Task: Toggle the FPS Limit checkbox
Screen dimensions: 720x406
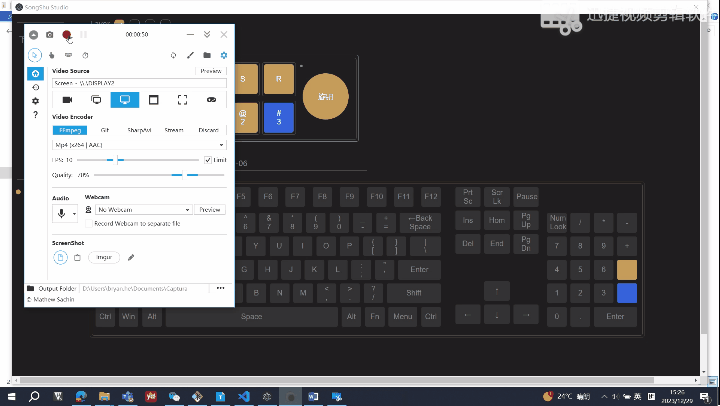Action: coord(208,160)
